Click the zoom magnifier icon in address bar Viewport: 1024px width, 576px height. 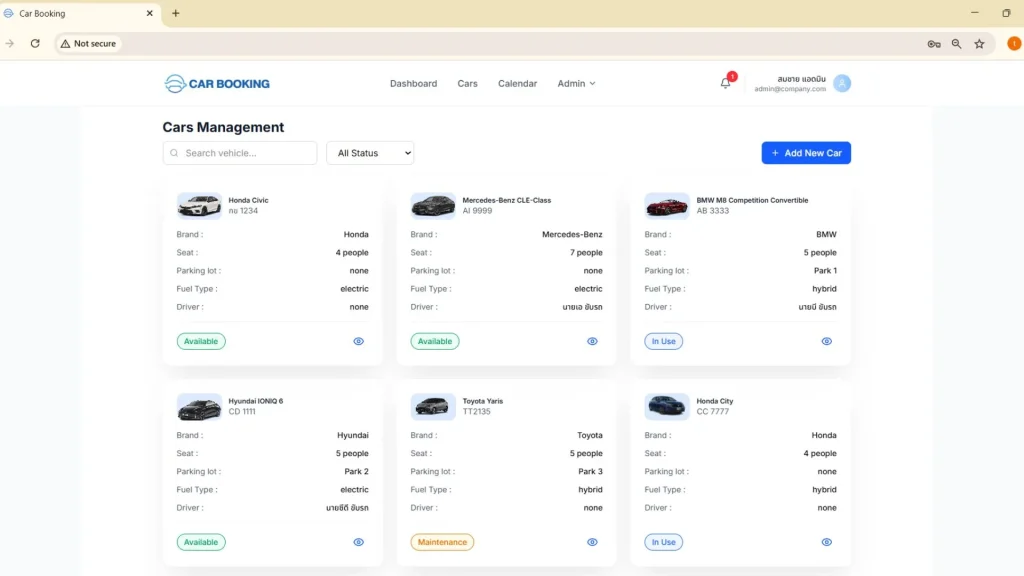click(x=956, y=43)
